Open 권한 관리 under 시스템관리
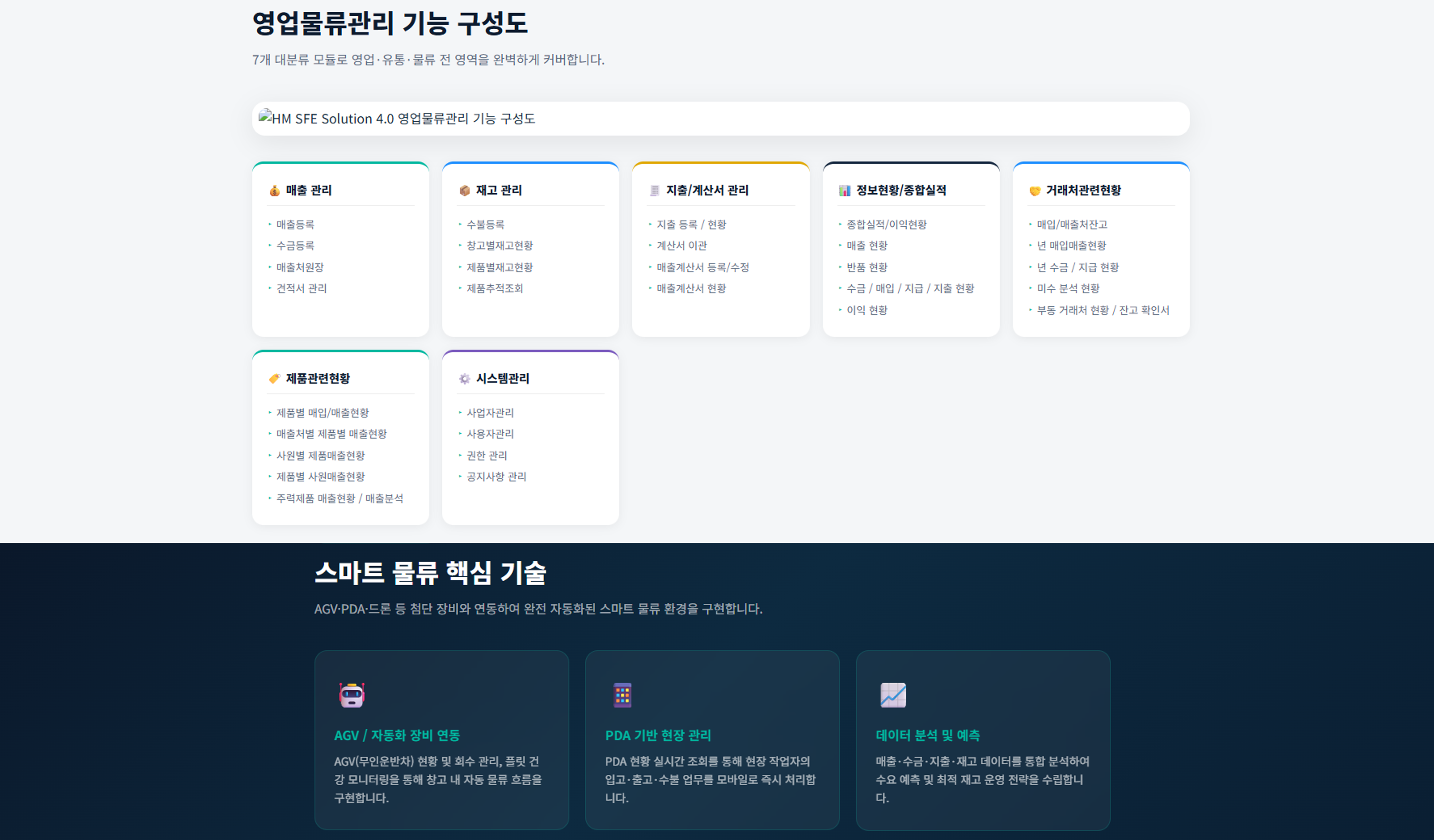This screenshot has height=840, width=1434. click(x=487, y=455)
